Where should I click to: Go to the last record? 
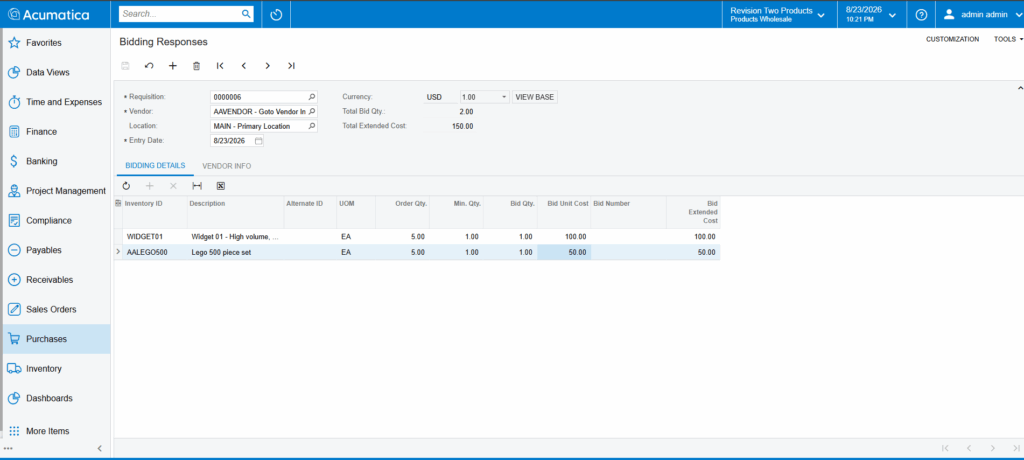291,66
